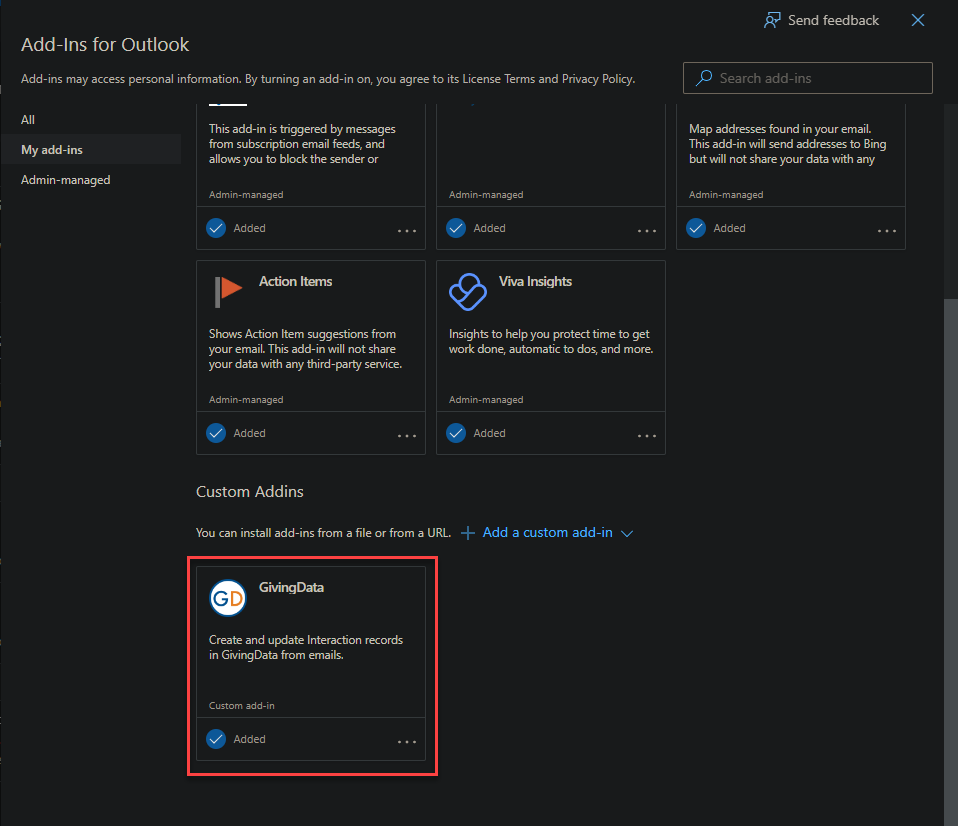The image size is (958, 826).
Task: Select the Admin-managed sidebar category
Action: tap(64, 179)
